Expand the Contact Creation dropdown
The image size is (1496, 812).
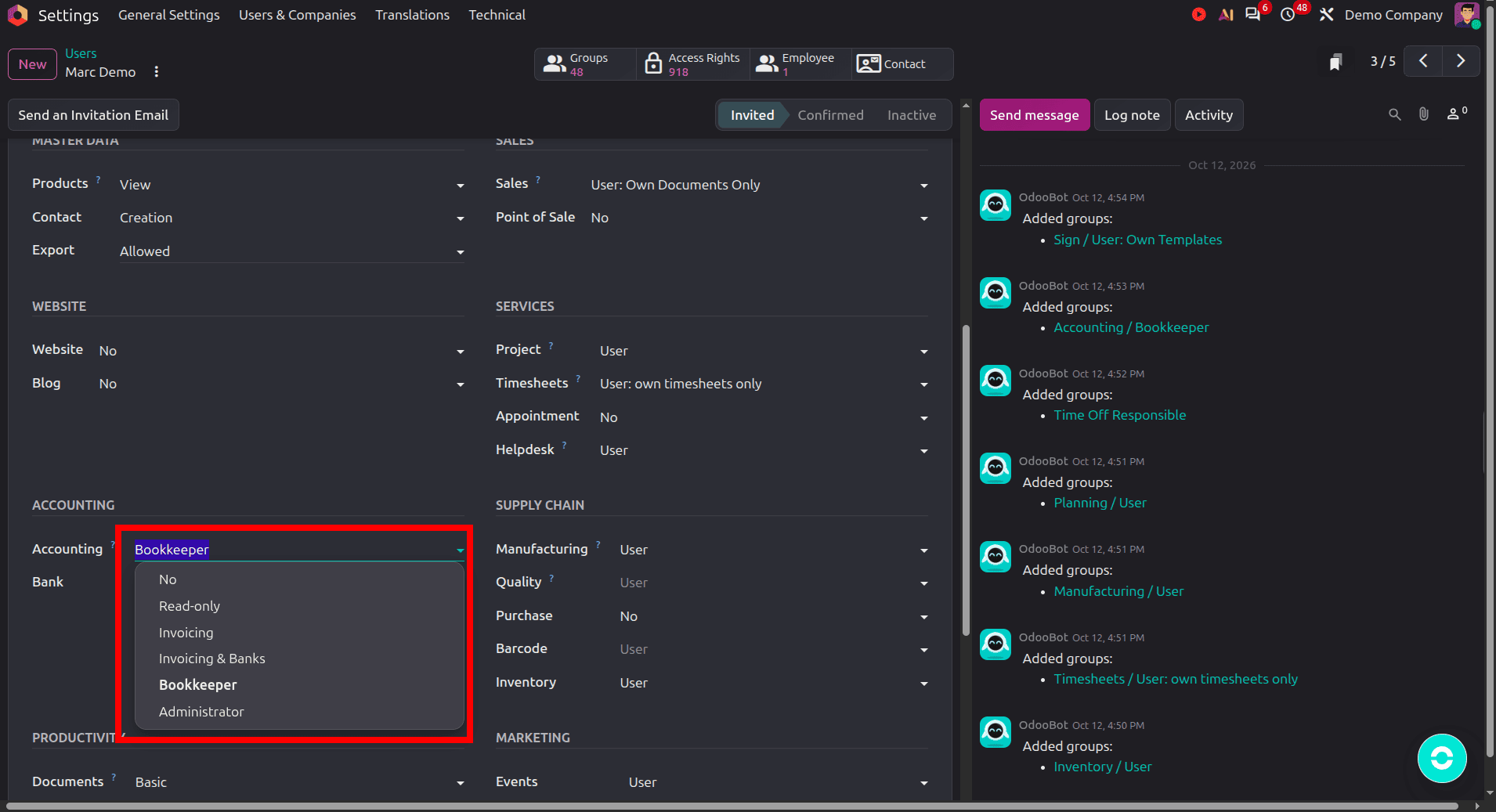[292, 218]
